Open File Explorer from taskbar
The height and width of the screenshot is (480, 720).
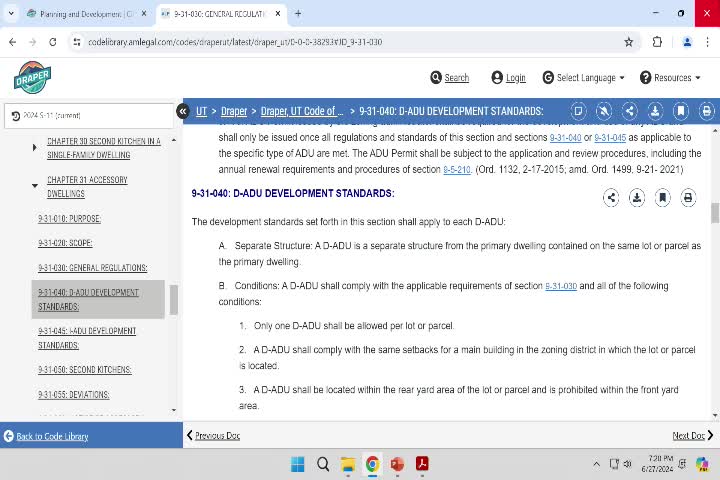coord(348,464)
